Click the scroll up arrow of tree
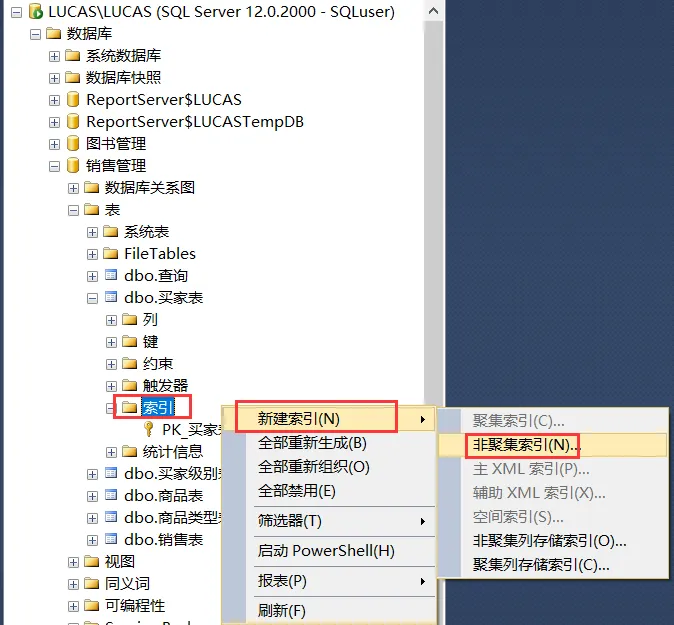The image size is (674, 625). (434, 11)
